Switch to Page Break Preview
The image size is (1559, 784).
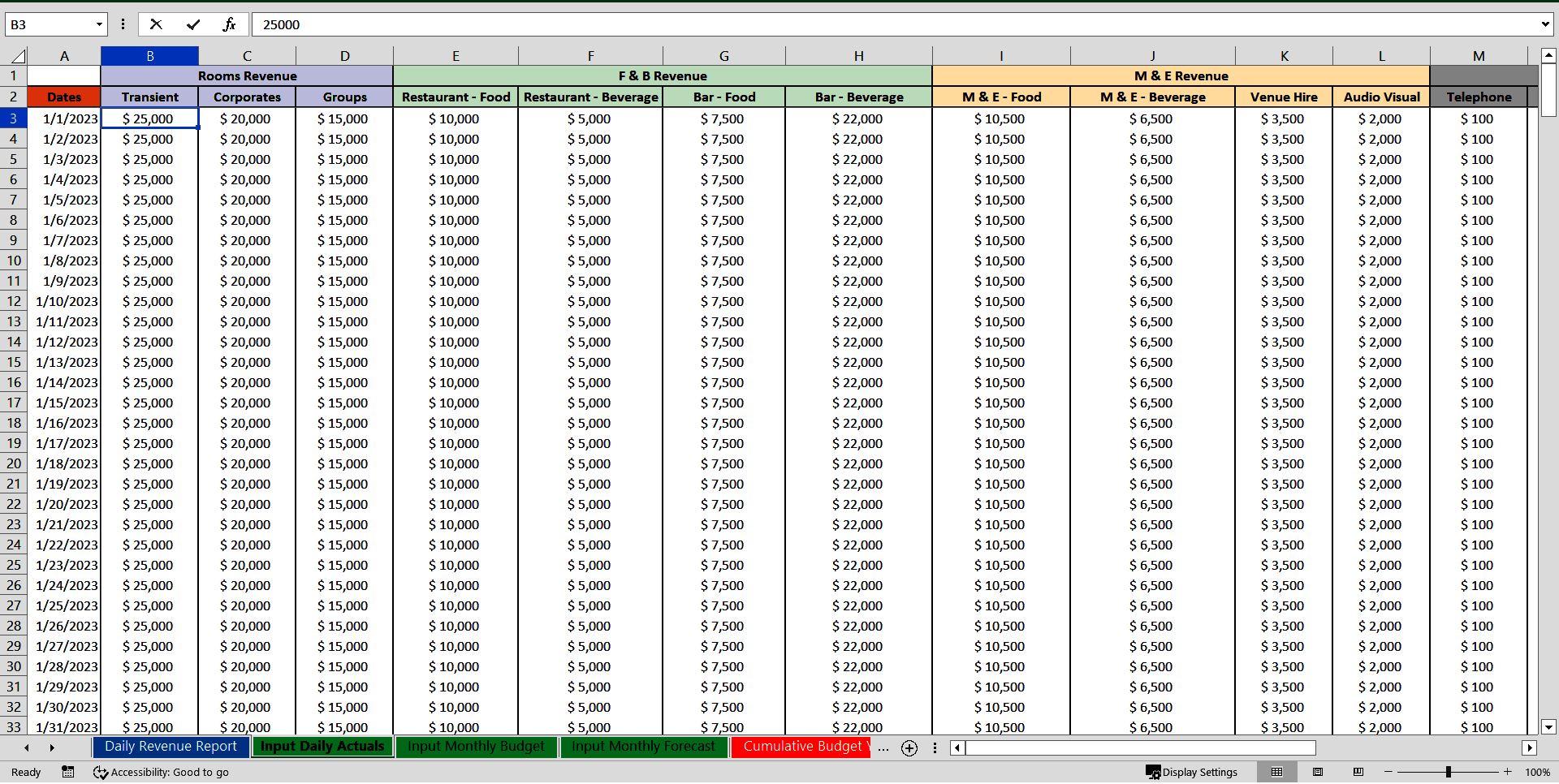tap(1358, 772)
